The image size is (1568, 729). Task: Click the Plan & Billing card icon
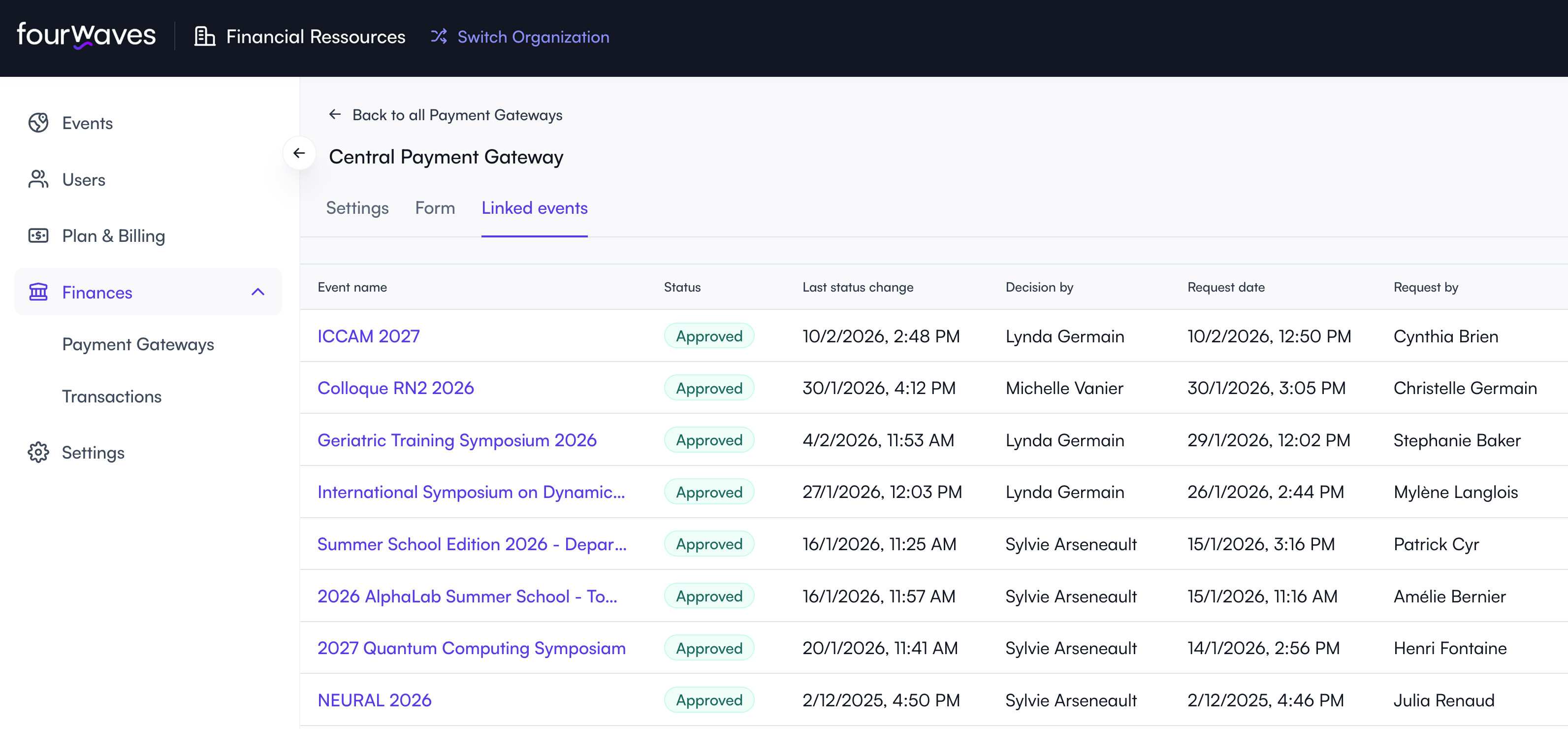click(38, 235)
